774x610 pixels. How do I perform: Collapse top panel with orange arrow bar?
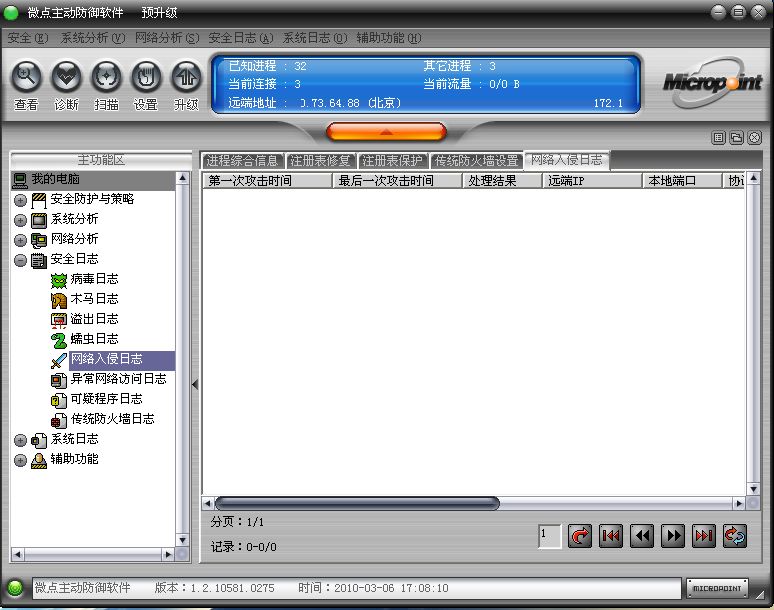pyautogui.click(x=386, y=132)
